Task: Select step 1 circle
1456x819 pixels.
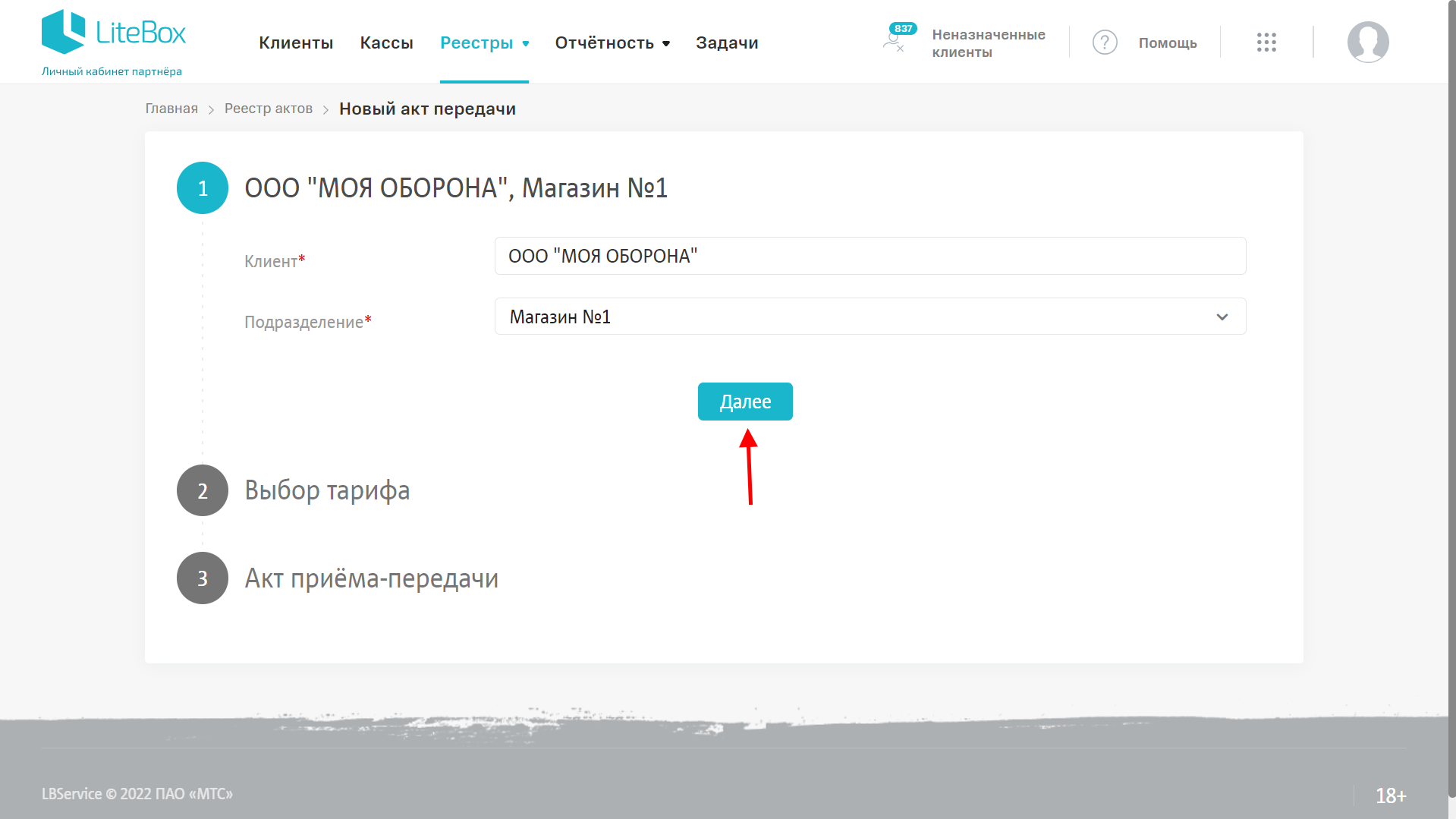Action: [203, 187]
